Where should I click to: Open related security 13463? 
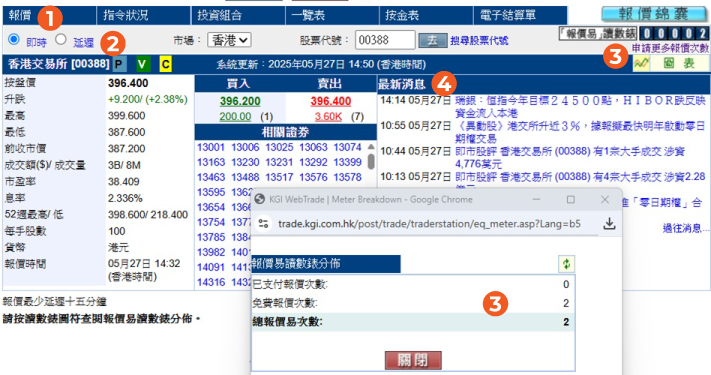(x=211, y=177)
